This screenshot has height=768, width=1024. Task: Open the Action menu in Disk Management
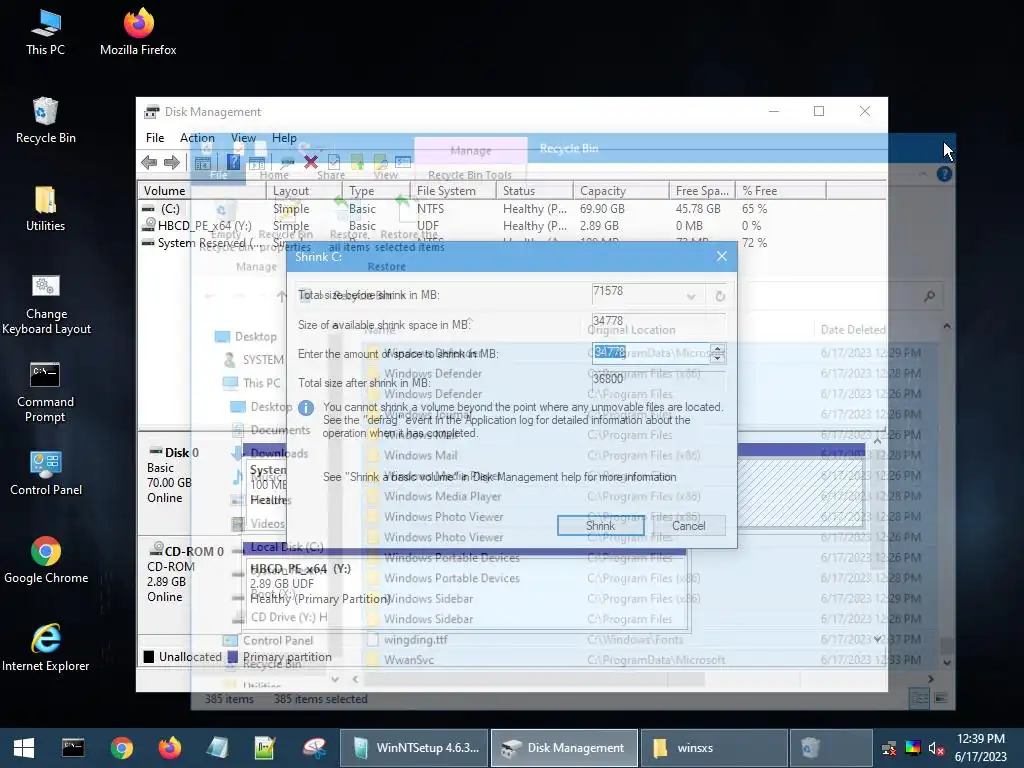[197, 138]
